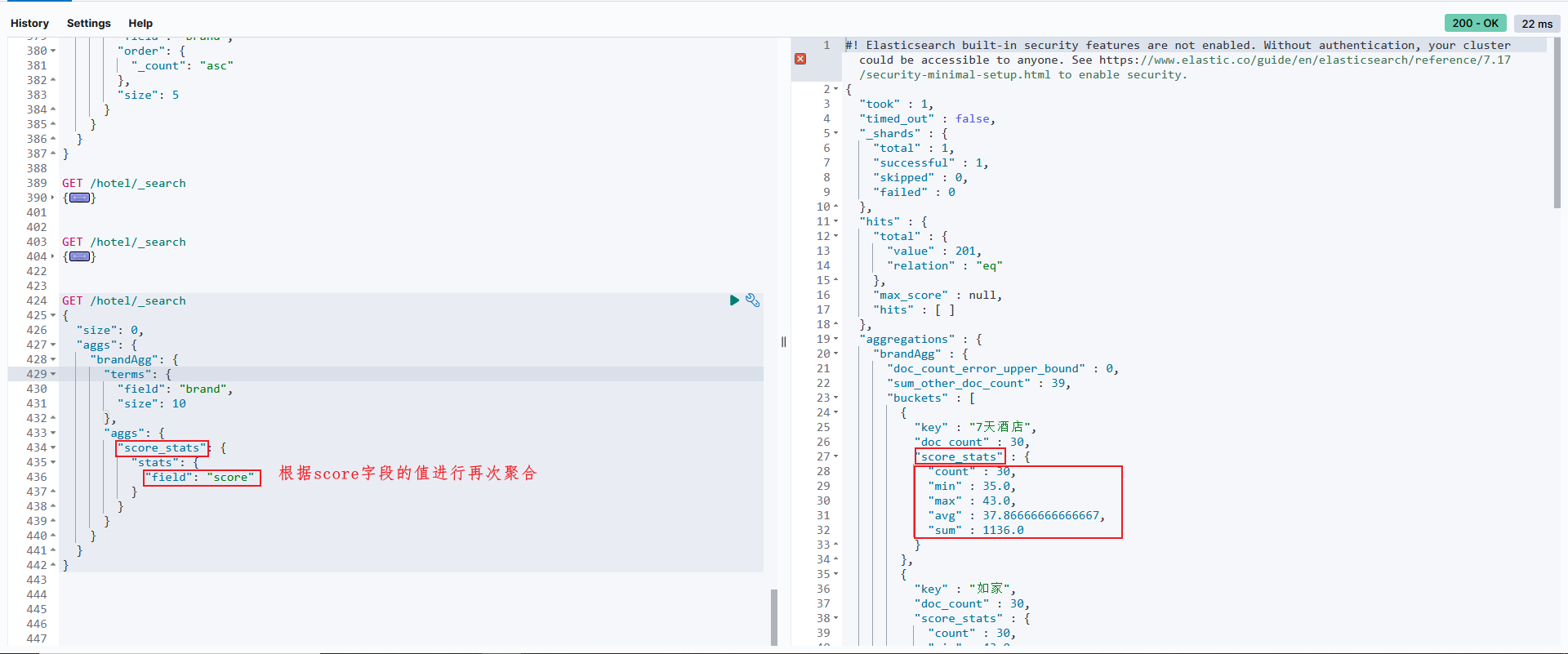1568x654 pixels.
Task: Click the pane divider handle between editor and output
Action: click(783, 342)
